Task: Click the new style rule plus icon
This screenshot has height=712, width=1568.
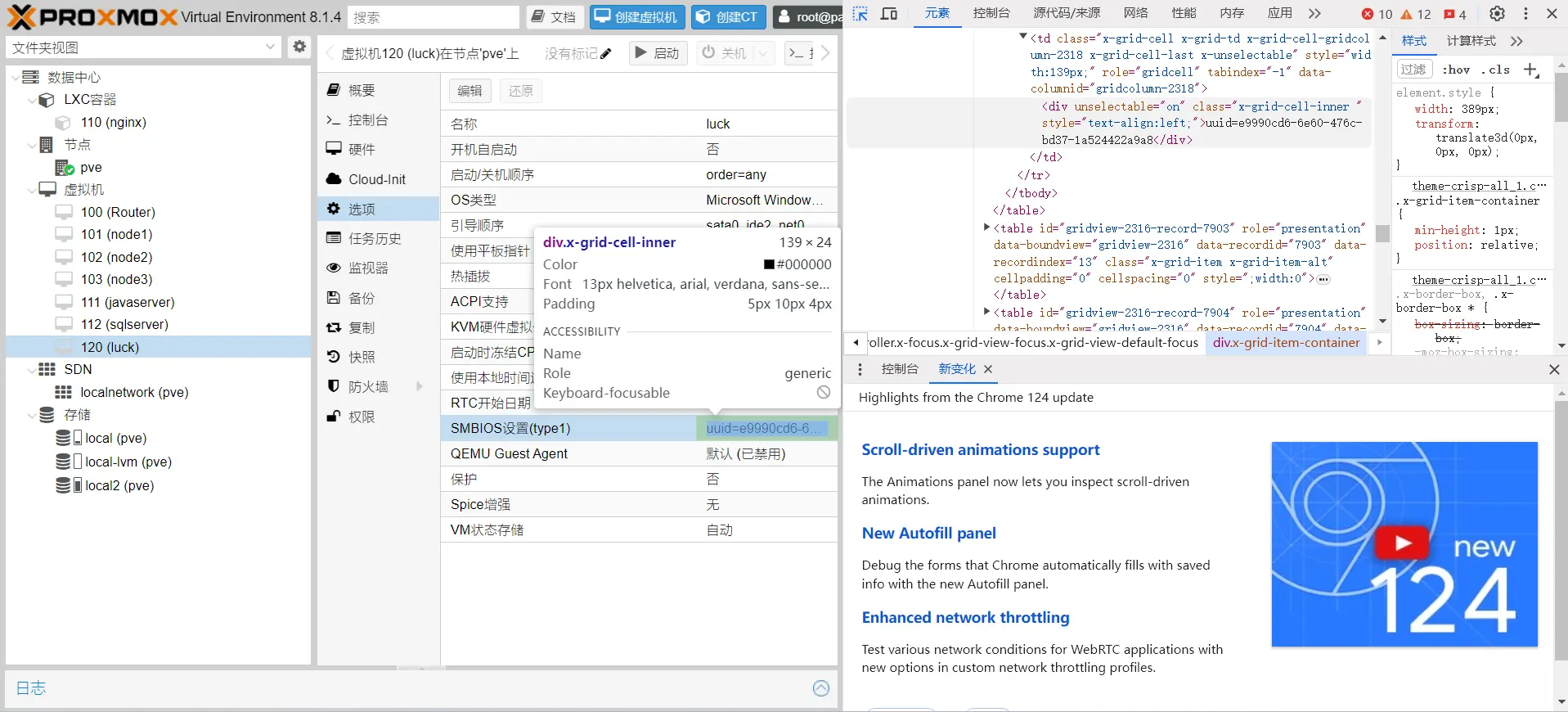Action: tap(1531, 70)
